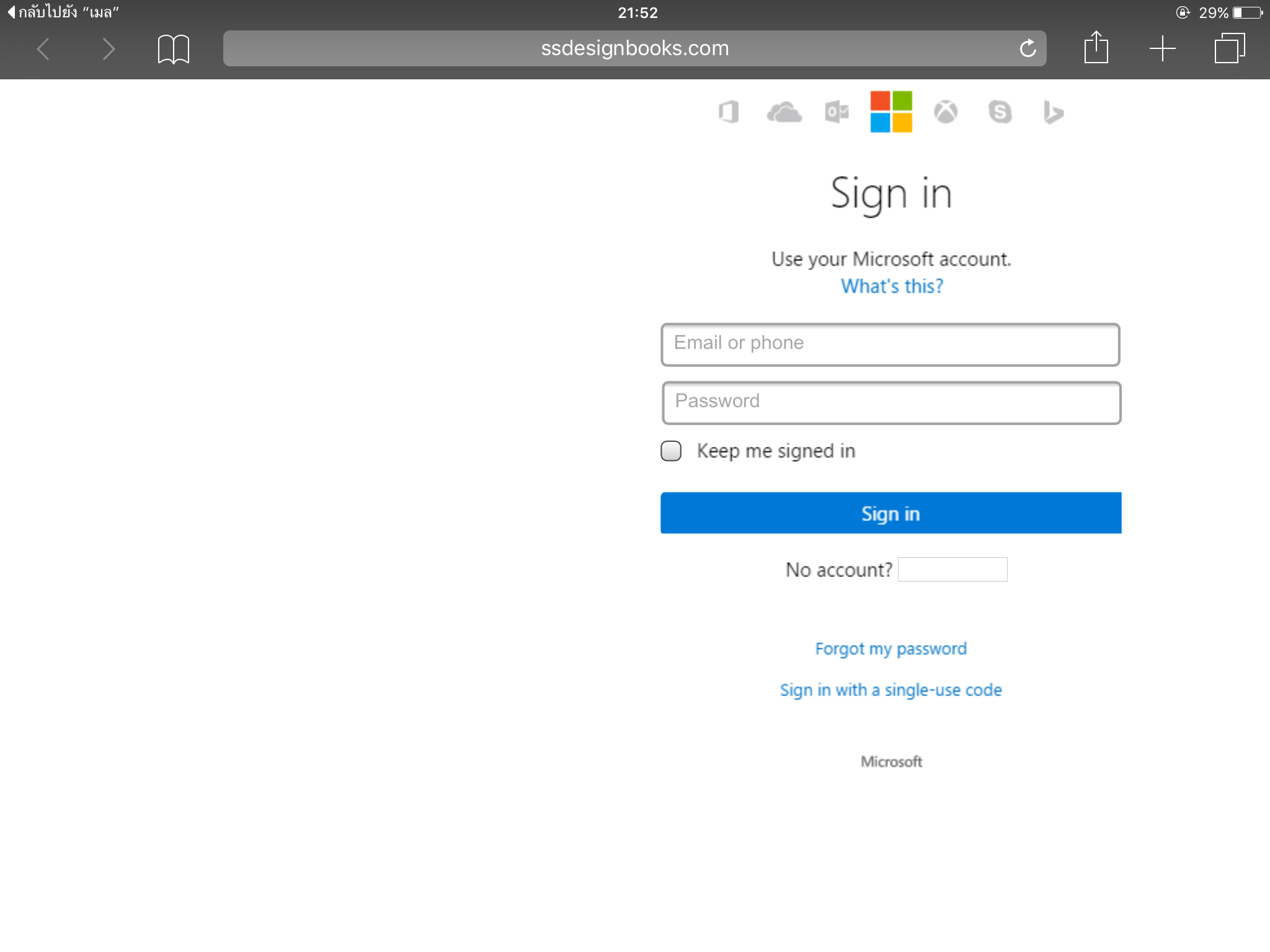This screenshot has height=952, width=1270.
Task: Click the Bing icon
Action: pos(1053,112)
